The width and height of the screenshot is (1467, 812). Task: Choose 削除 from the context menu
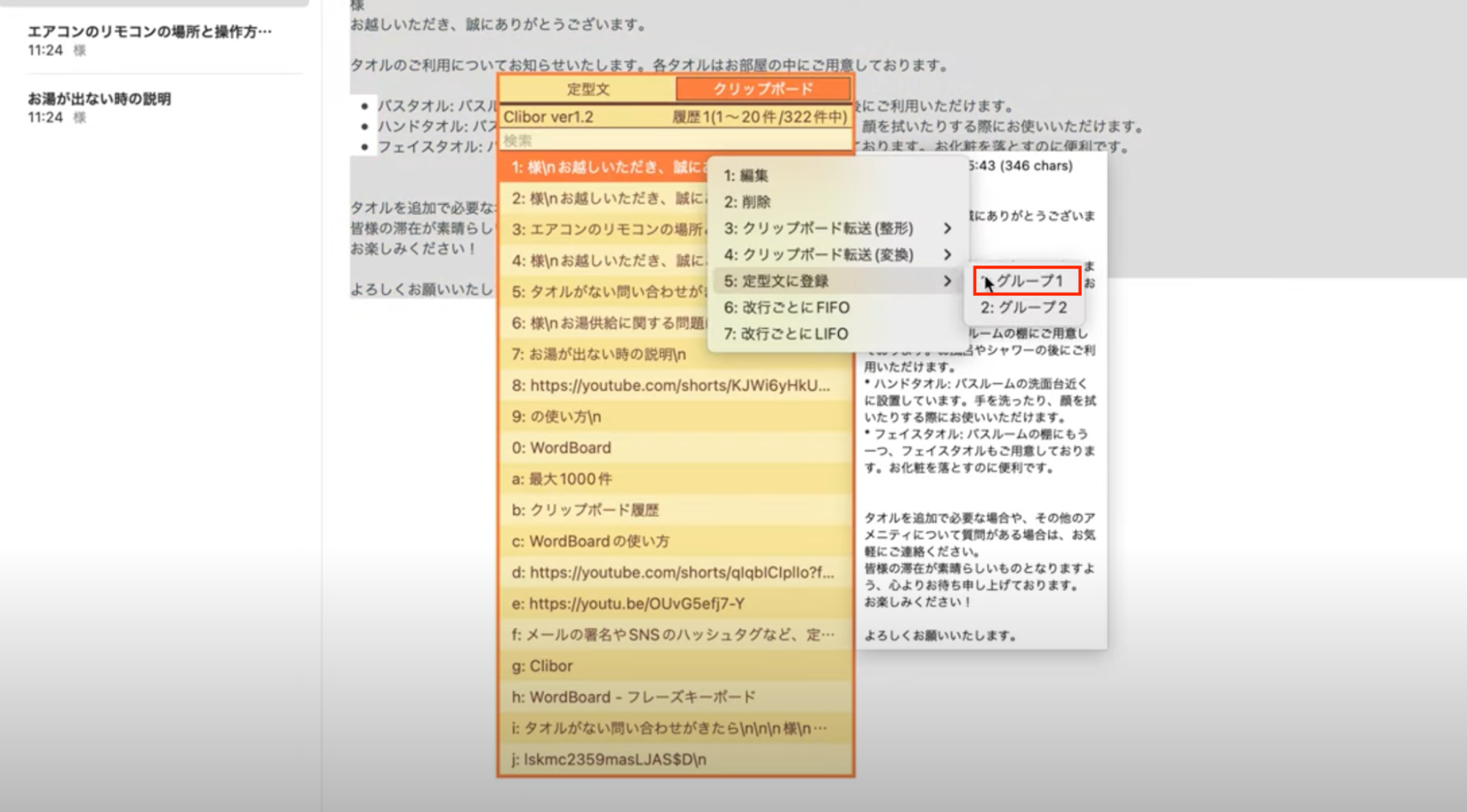[747, 202]
